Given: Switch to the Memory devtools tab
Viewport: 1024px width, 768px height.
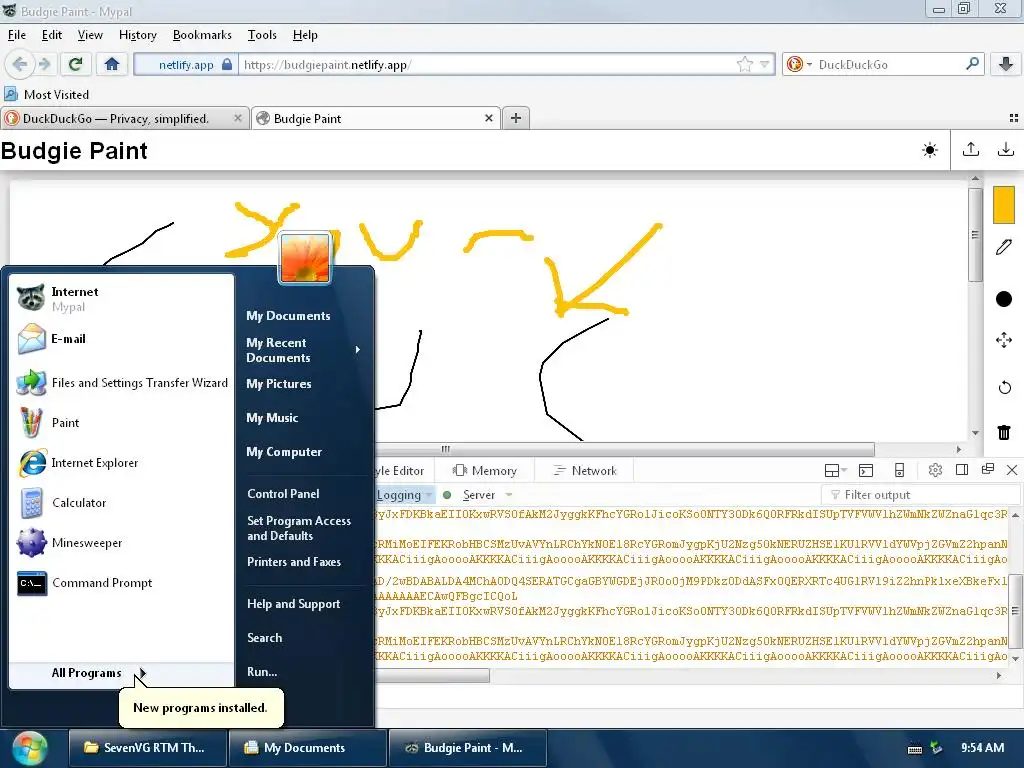Looking at the screenshot, I should [485, 471].
